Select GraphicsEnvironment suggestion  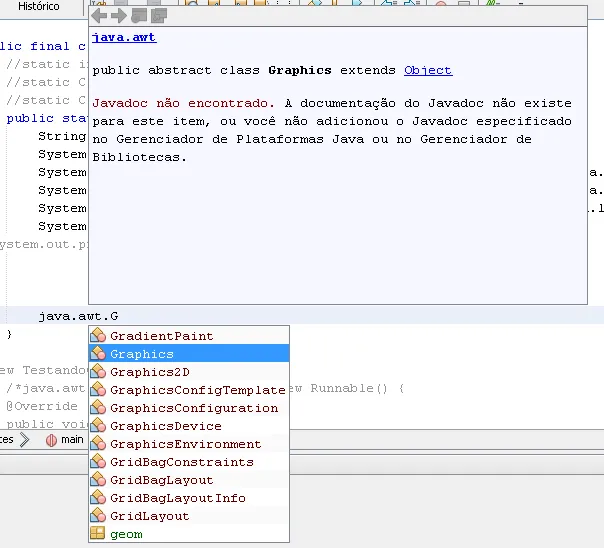[185, 444]
